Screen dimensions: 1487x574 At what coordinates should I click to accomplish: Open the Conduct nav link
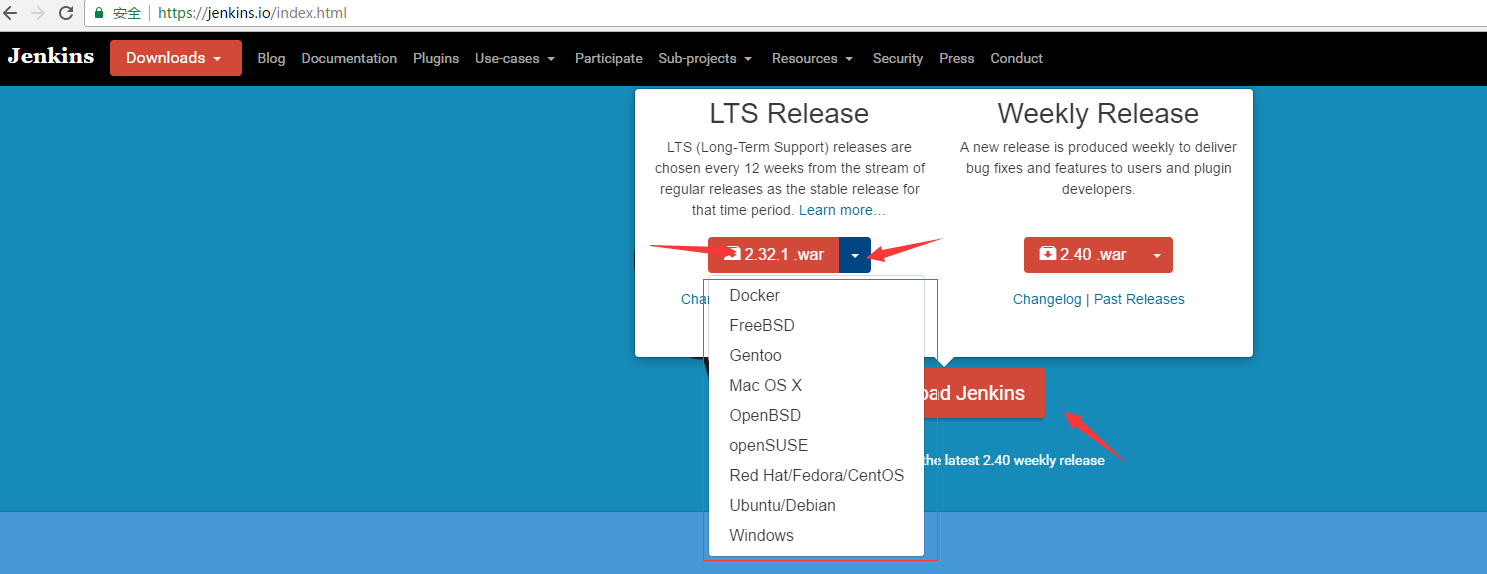[1017, 58]
